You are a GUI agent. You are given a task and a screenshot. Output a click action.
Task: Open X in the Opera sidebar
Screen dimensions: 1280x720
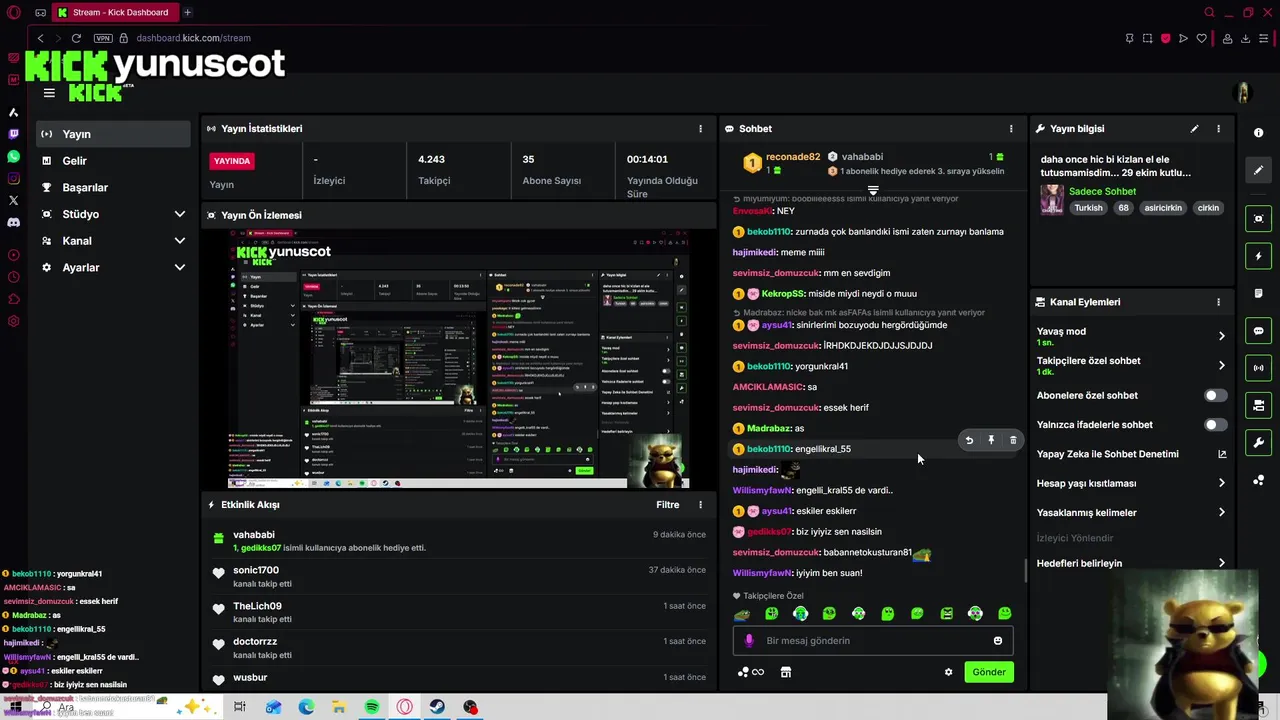click(x=13, y=200)
